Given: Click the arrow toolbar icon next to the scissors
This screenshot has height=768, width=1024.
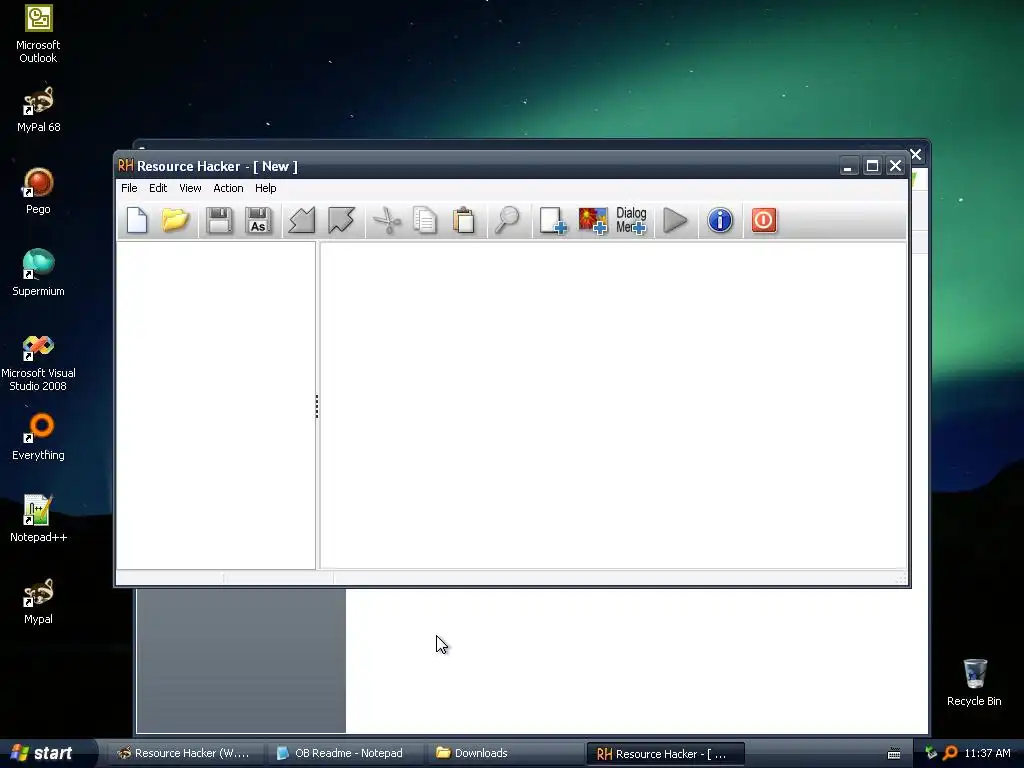Looking at the screenshot, I should click(x=341, y=220).
